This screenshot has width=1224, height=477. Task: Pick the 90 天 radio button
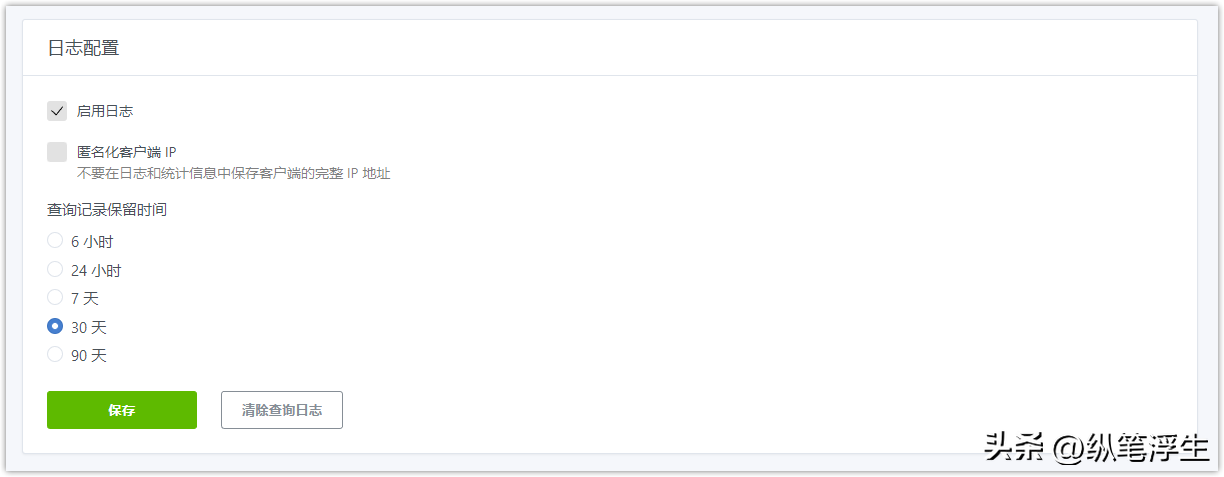pos(55,354)
